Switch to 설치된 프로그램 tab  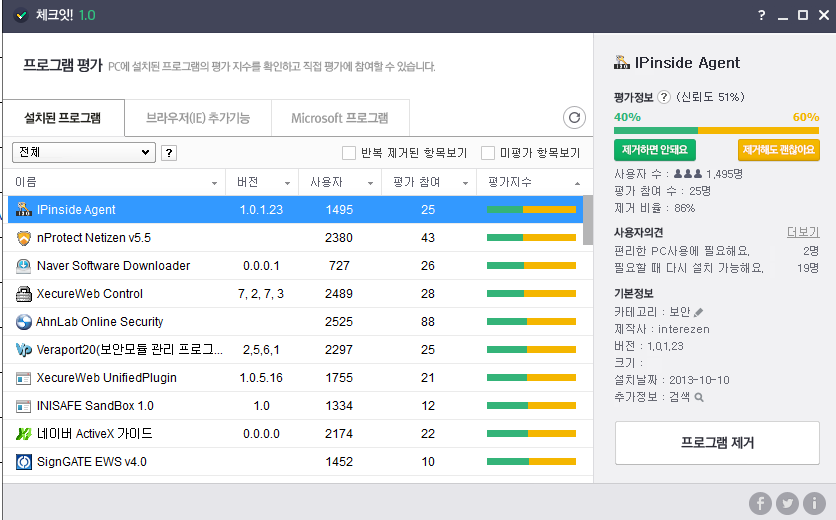tap(63, 118)
